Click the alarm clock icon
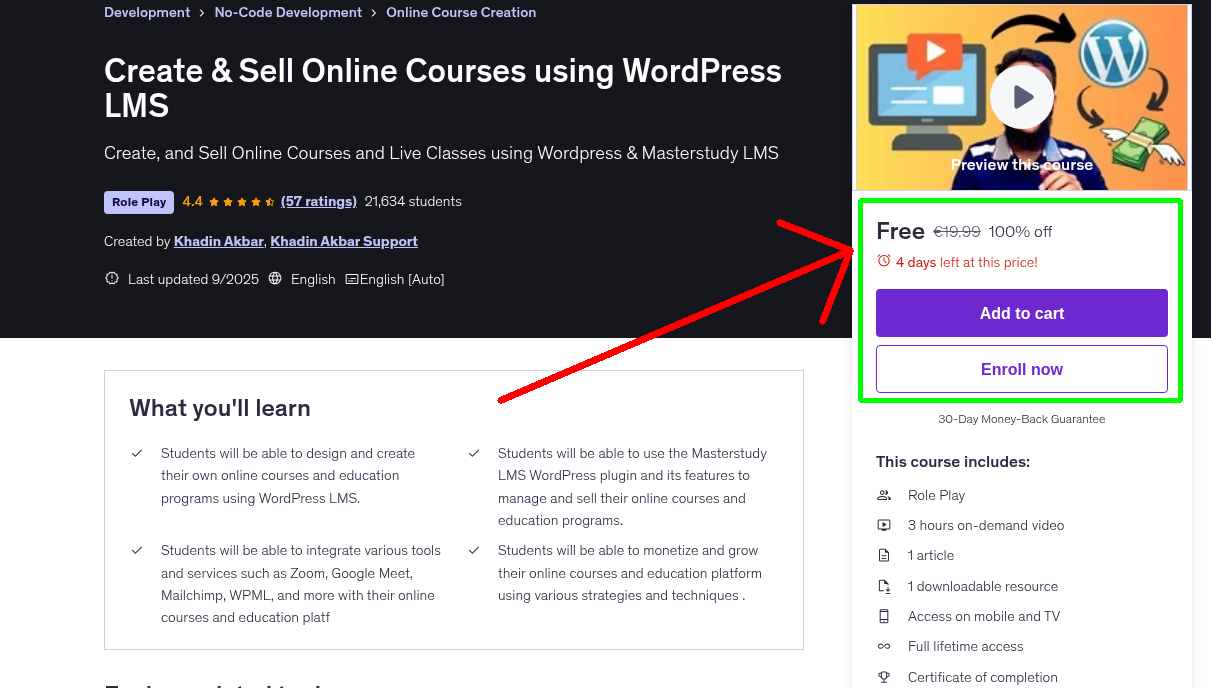Viewport: 1211px width, 688px height. click(884, 261)
